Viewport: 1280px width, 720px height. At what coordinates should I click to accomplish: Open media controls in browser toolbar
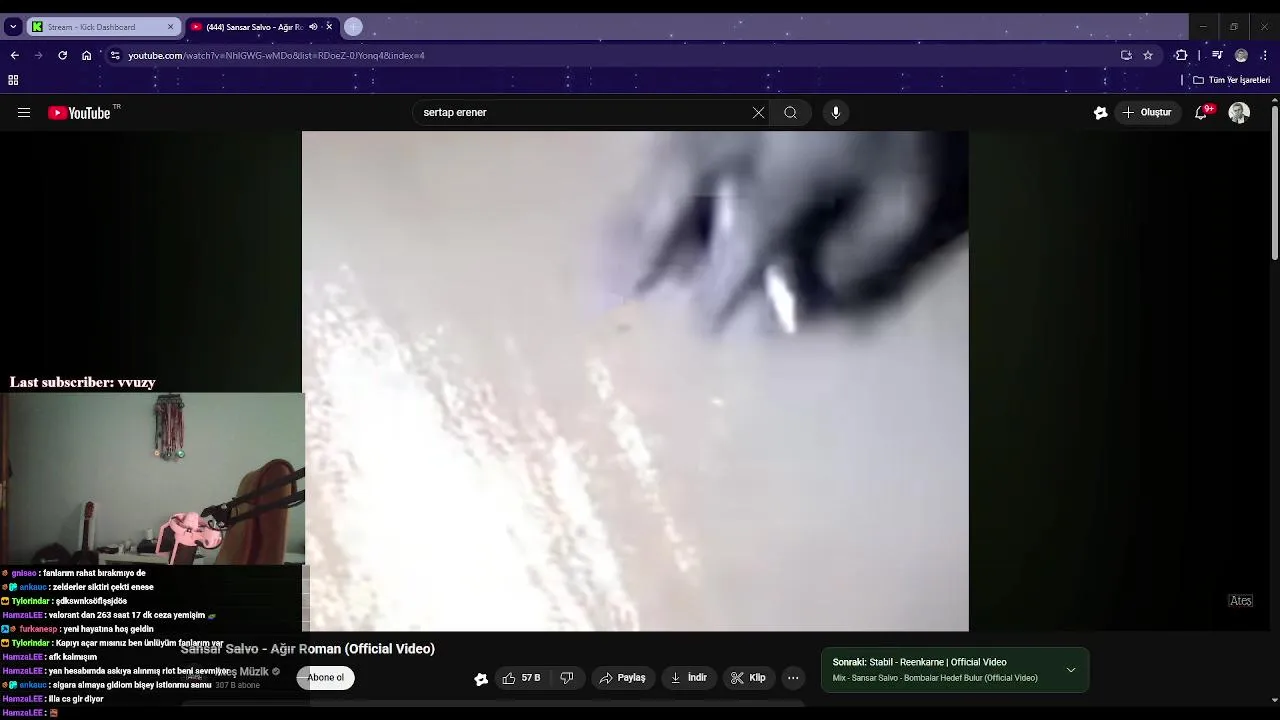pos(1217,55)
